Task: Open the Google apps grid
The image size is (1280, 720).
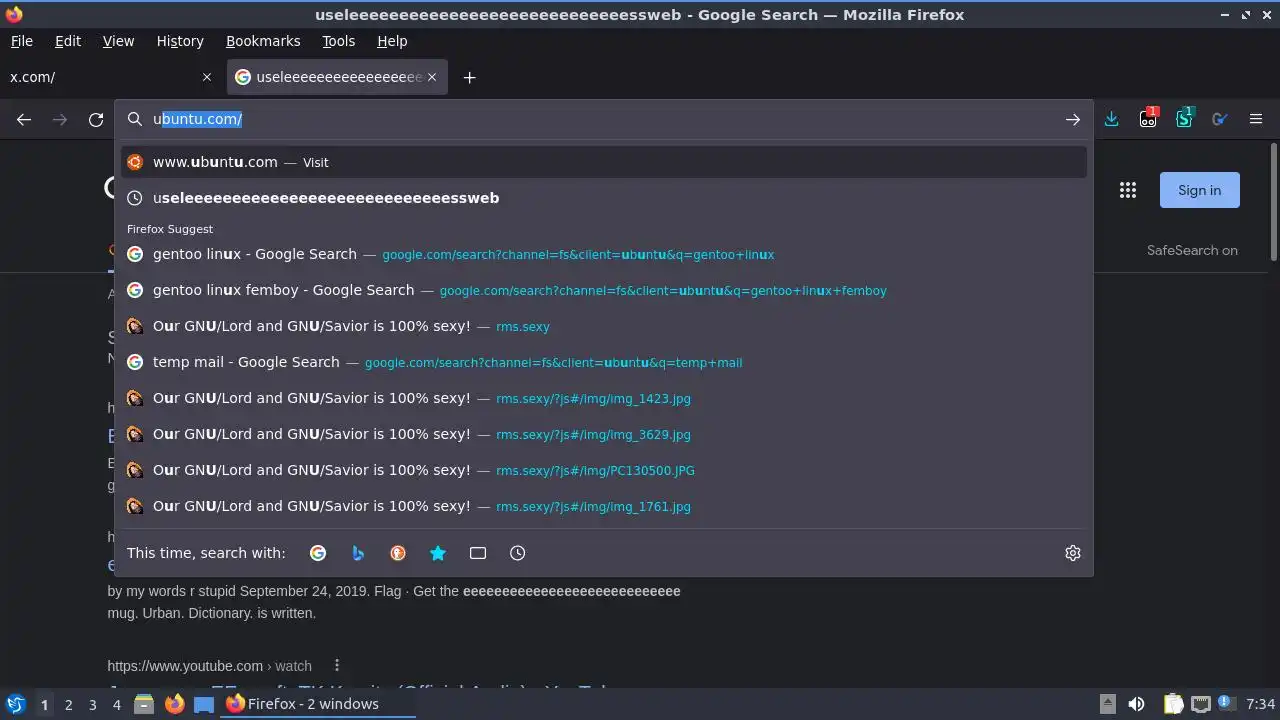Action: [1128, 190]
